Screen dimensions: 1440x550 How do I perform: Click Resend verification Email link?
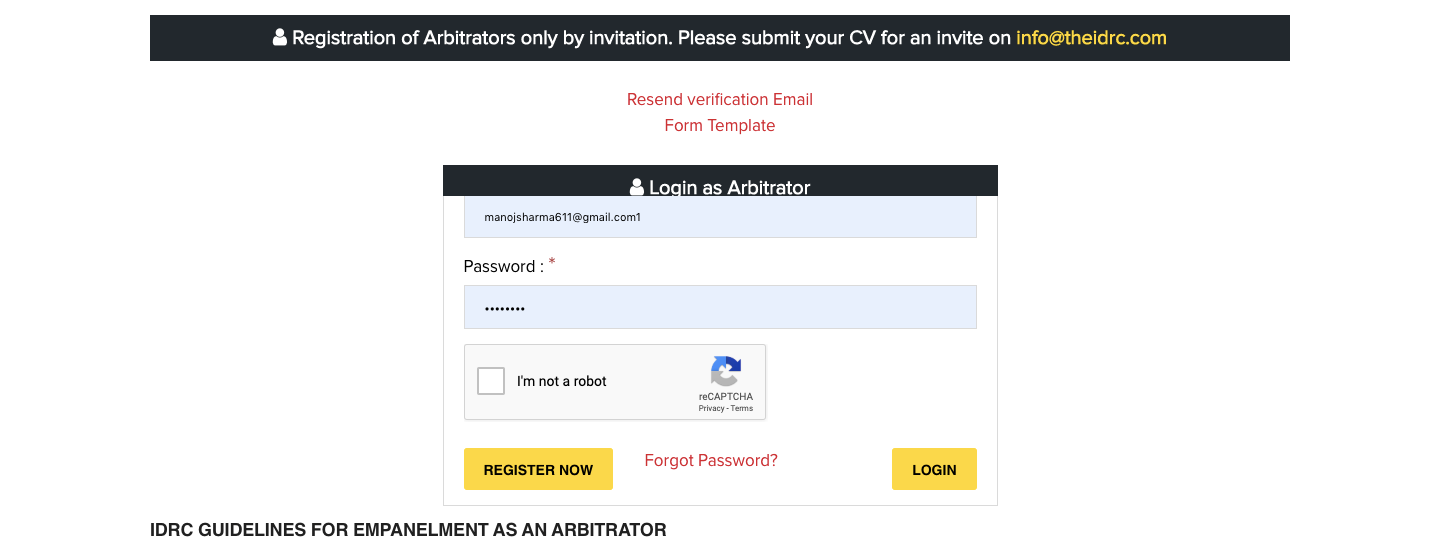pos(720,100)
